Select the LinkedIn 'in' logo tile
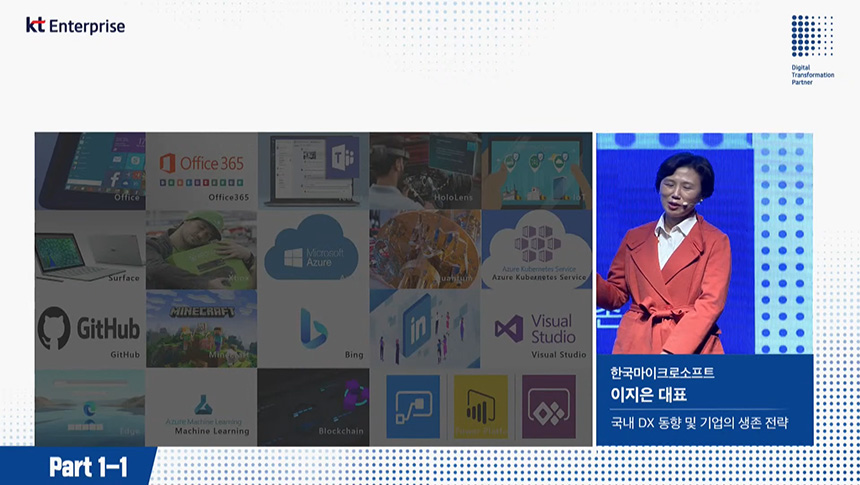The image size is (860, 485). click(x=425, y=329)
